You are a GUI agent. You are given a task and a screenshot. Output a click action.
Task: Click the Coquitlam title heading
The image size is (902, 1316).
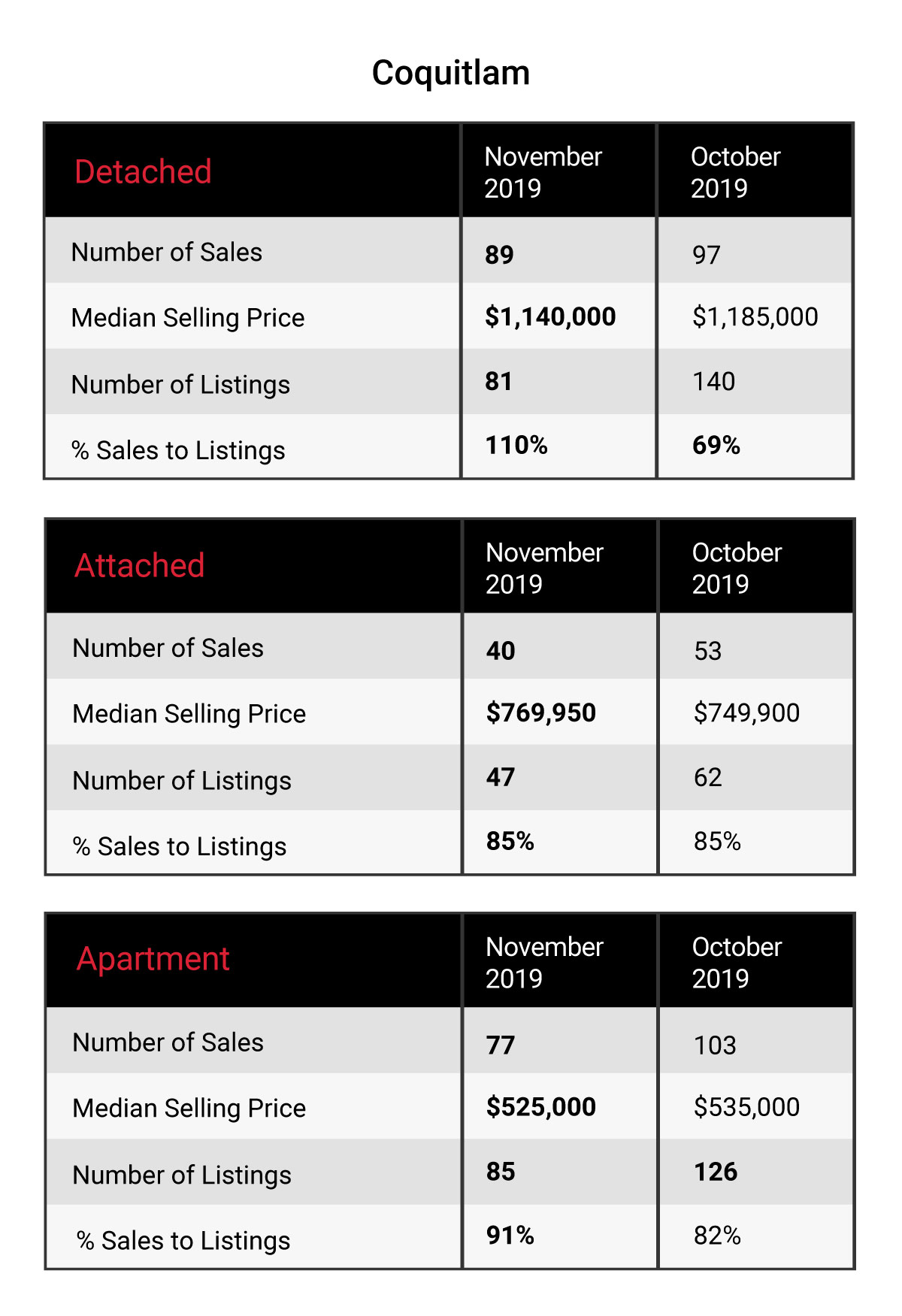[451, 74]
